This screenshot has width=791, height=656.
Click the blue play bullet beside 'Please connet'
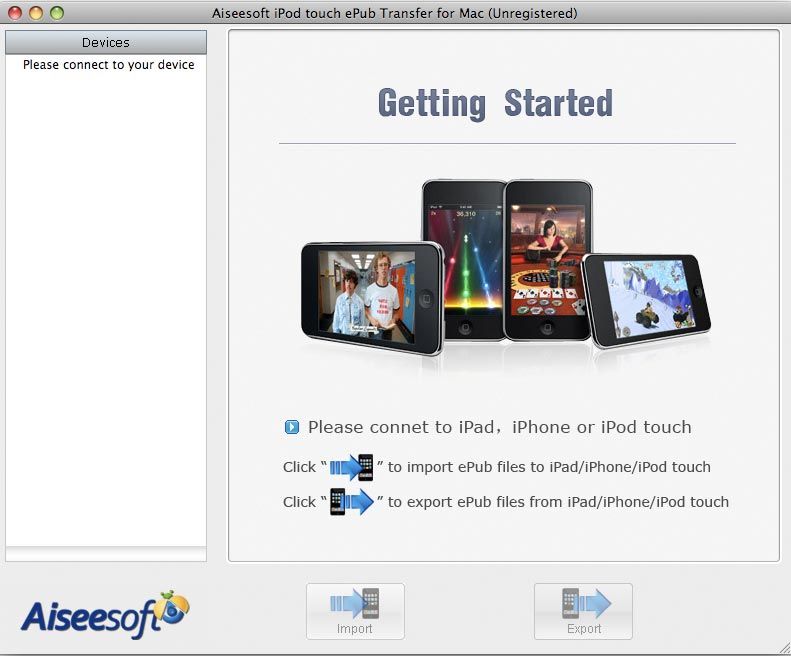point(292,427)
